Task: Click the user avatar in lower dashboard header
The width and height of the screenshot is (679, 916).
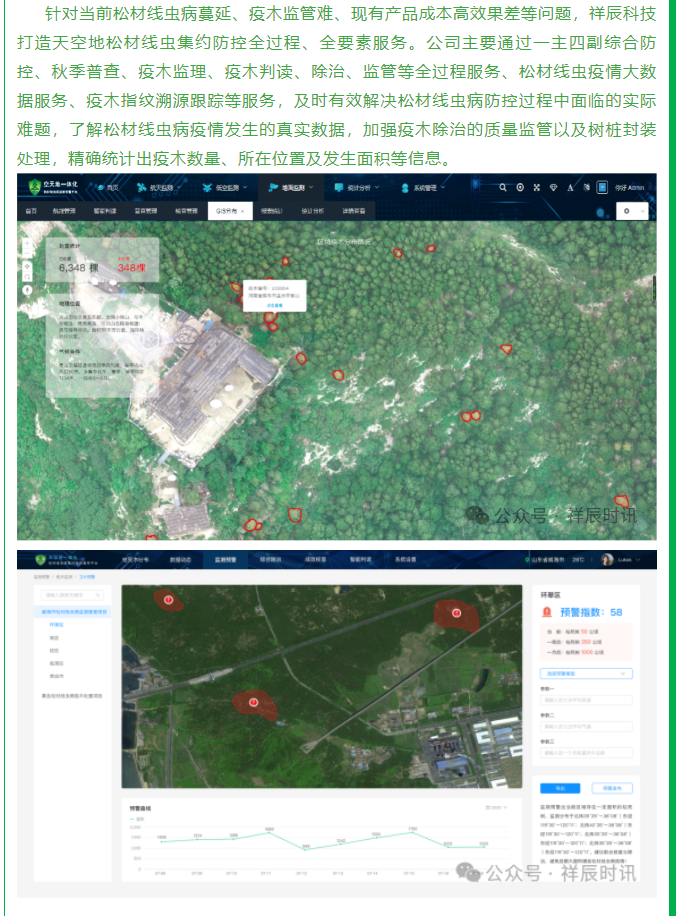Action: click(x=606, y=560)
